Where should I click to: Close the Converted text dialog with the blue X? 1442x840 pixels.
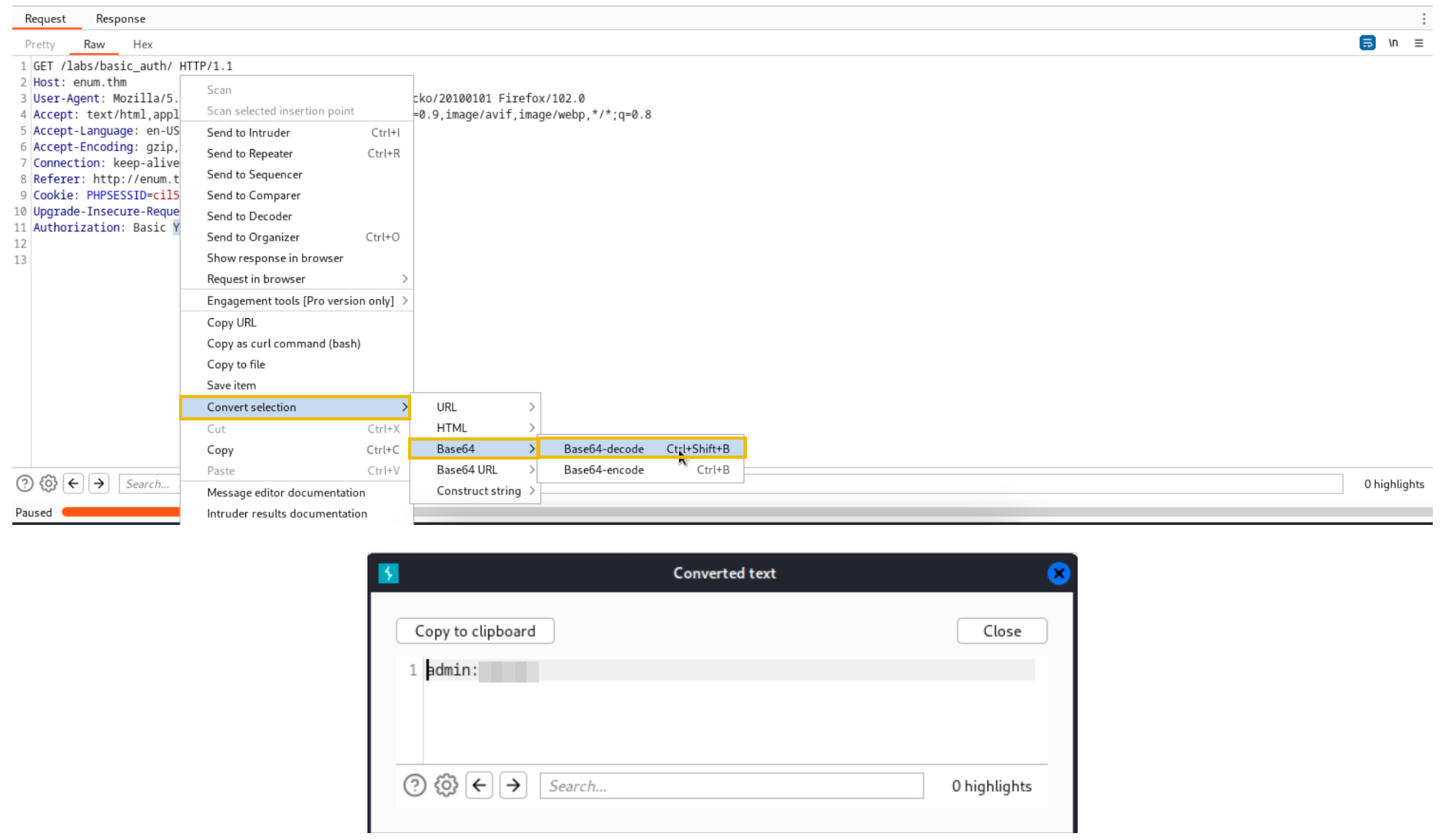1058,573
